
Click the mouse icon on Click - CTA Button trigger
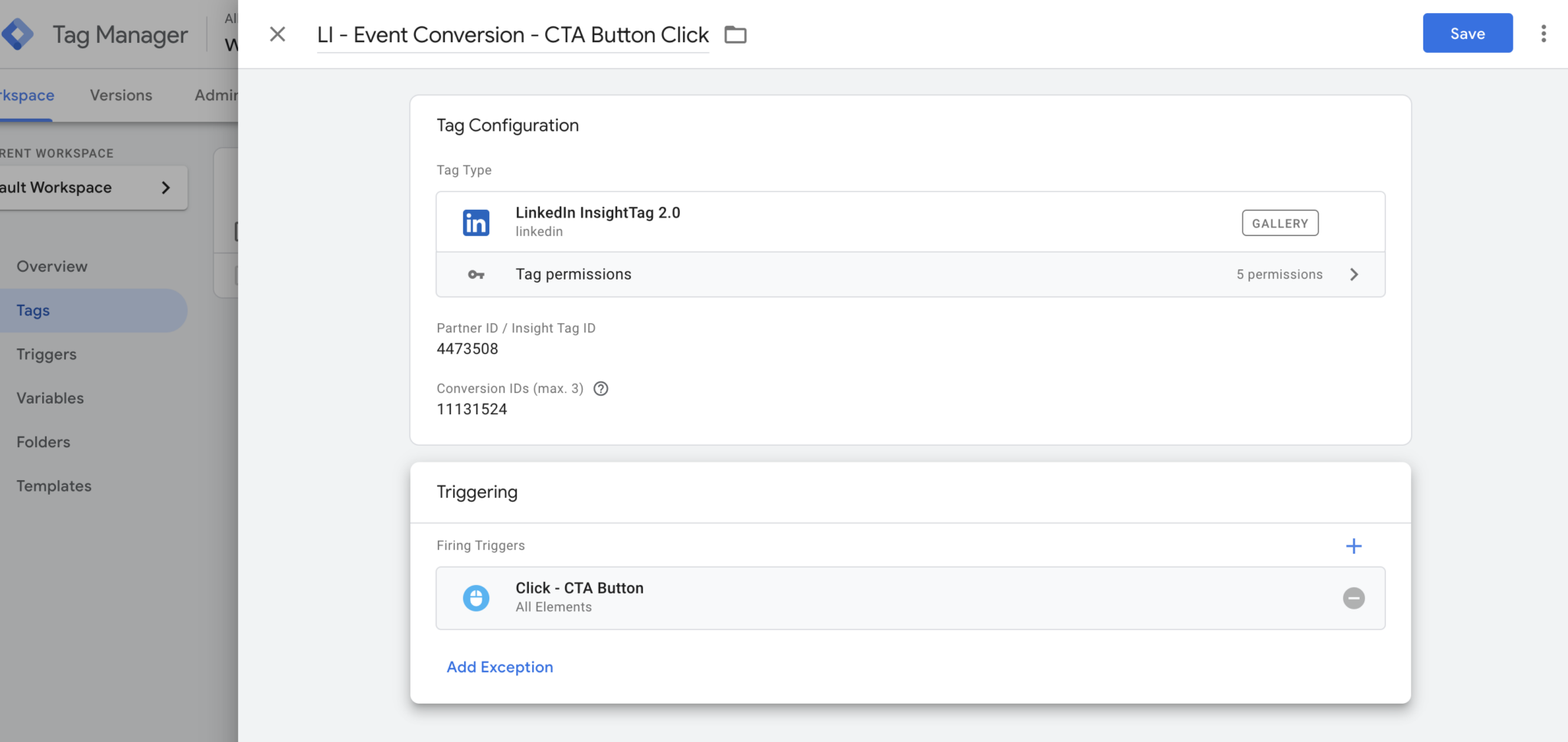476,598
